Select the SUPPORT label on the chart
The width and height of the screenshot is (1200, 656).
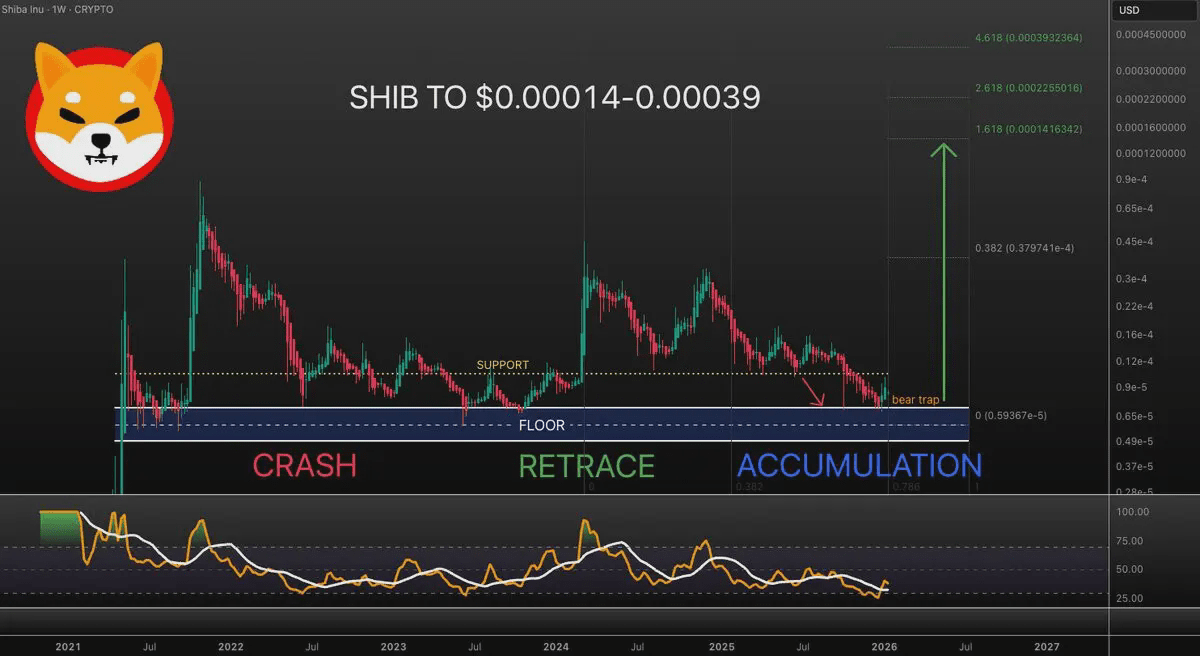tap(503, 365)
